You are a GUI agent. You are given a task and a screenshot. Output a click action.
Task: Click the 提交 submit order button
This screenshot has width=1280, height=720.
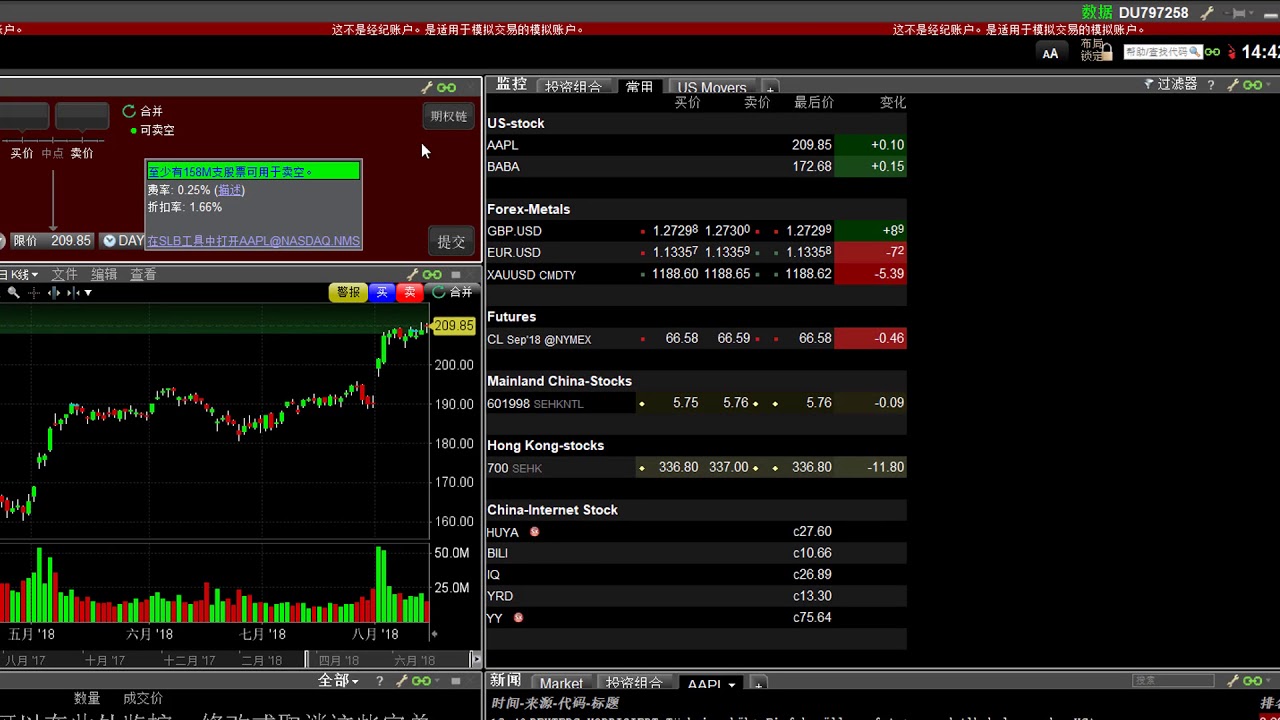pyautogui.click(x=452, y=241)
